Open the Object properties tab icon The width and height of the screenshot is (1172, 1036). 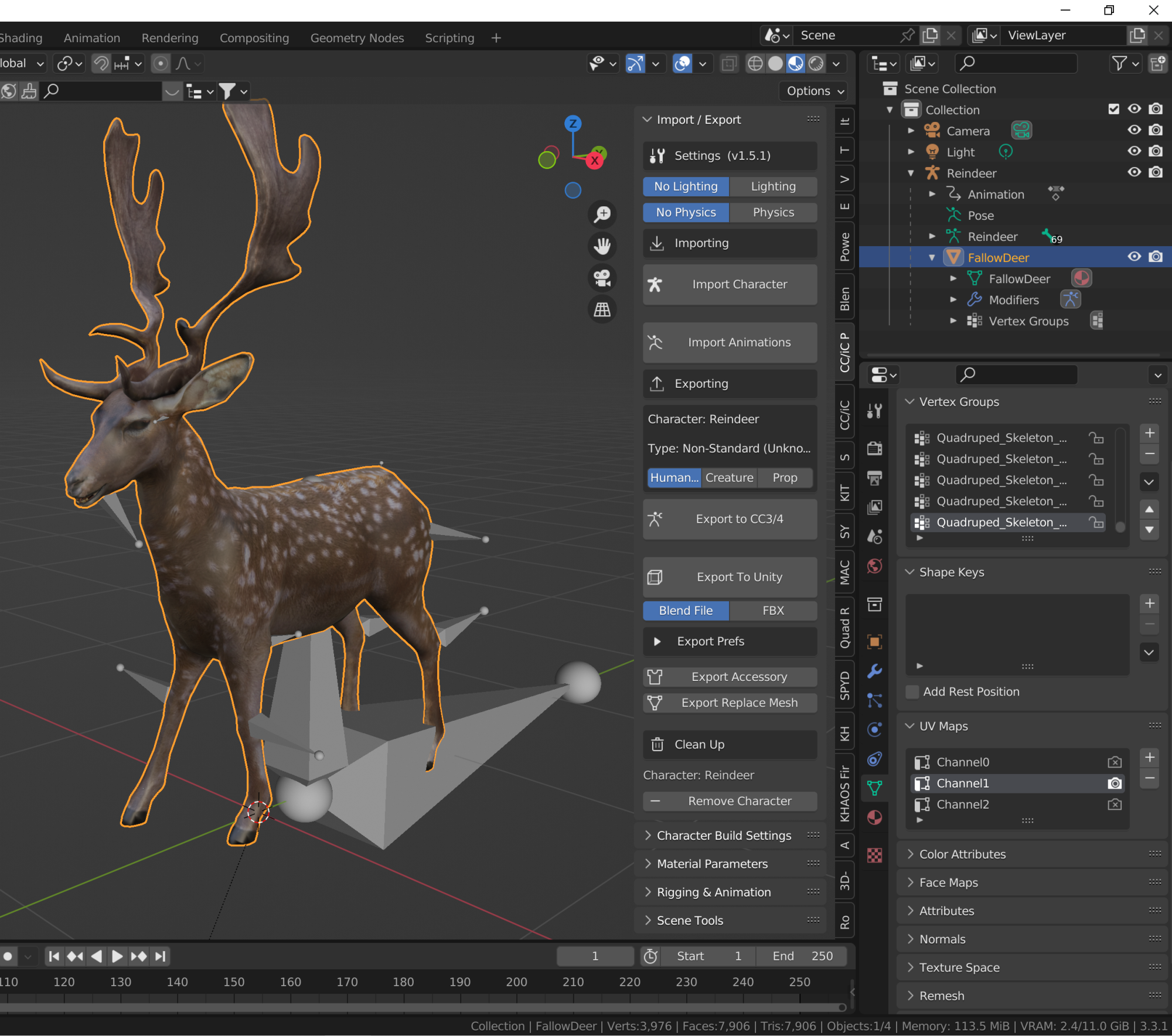[874, 642]
